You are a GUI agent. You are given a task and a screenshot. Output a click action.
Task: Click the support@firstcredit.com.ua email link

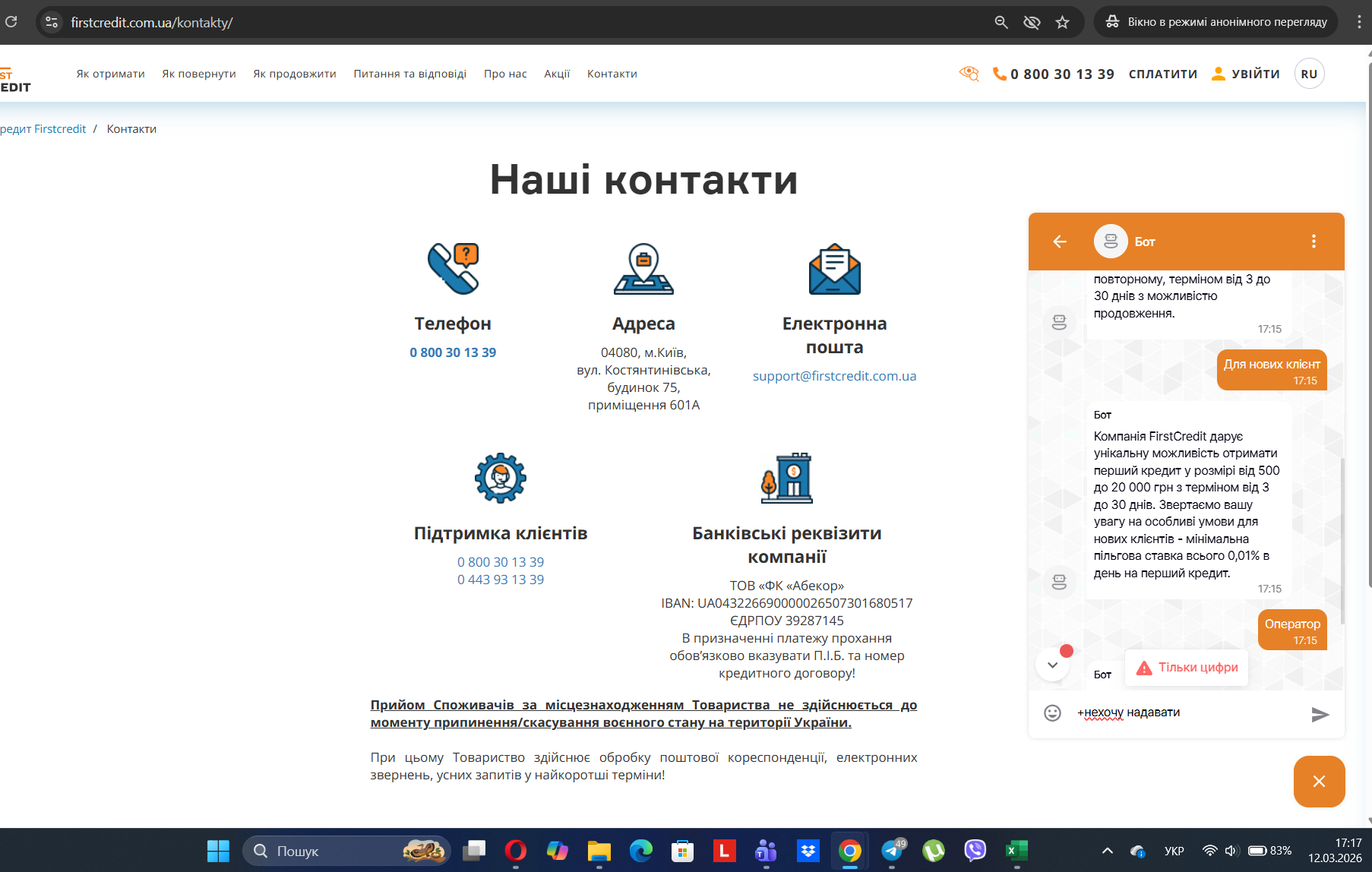(834, 376)
